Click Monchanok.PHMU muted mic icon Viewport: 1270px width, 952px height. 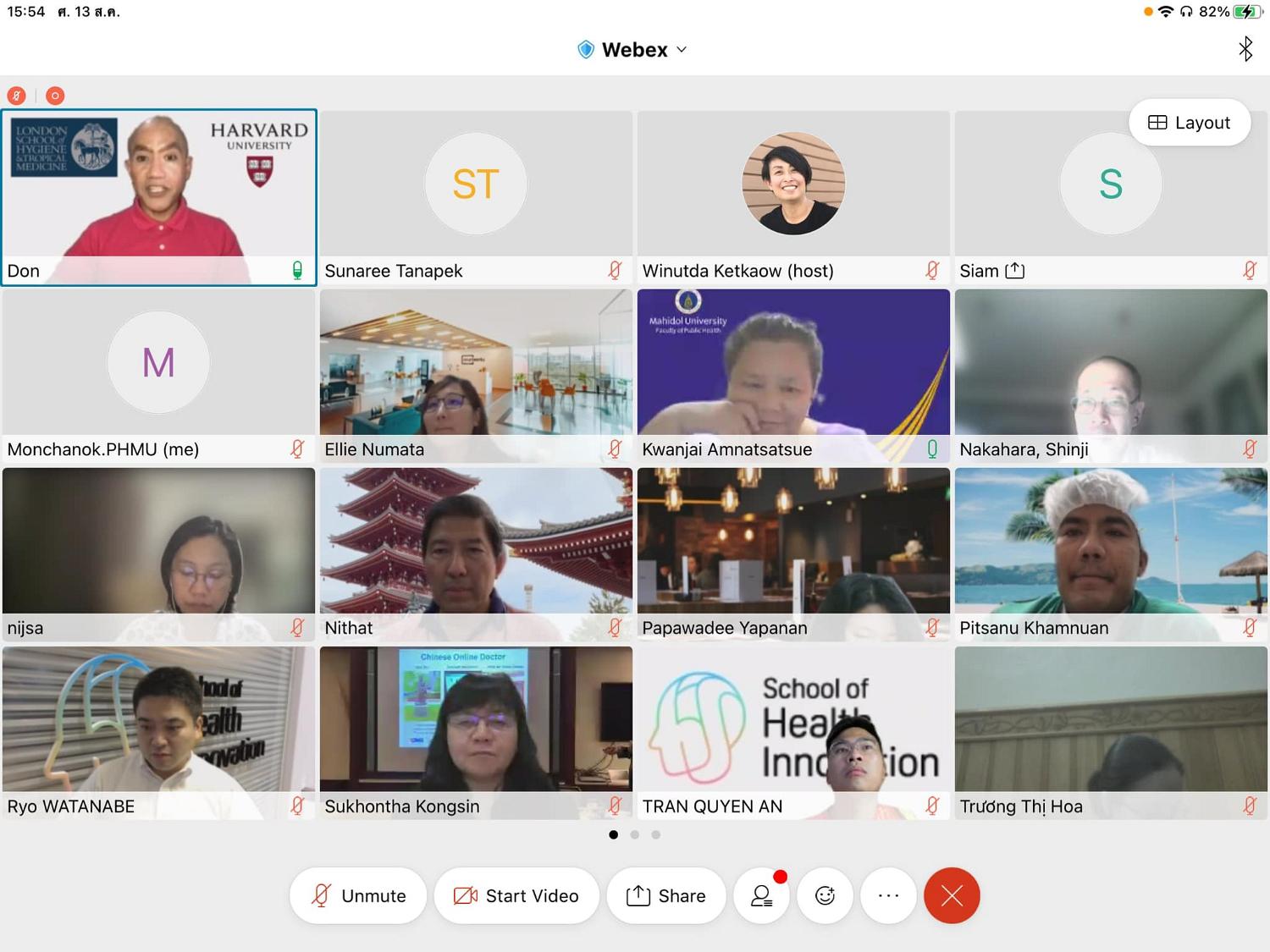pyautogui.click(x=297, y=449)
